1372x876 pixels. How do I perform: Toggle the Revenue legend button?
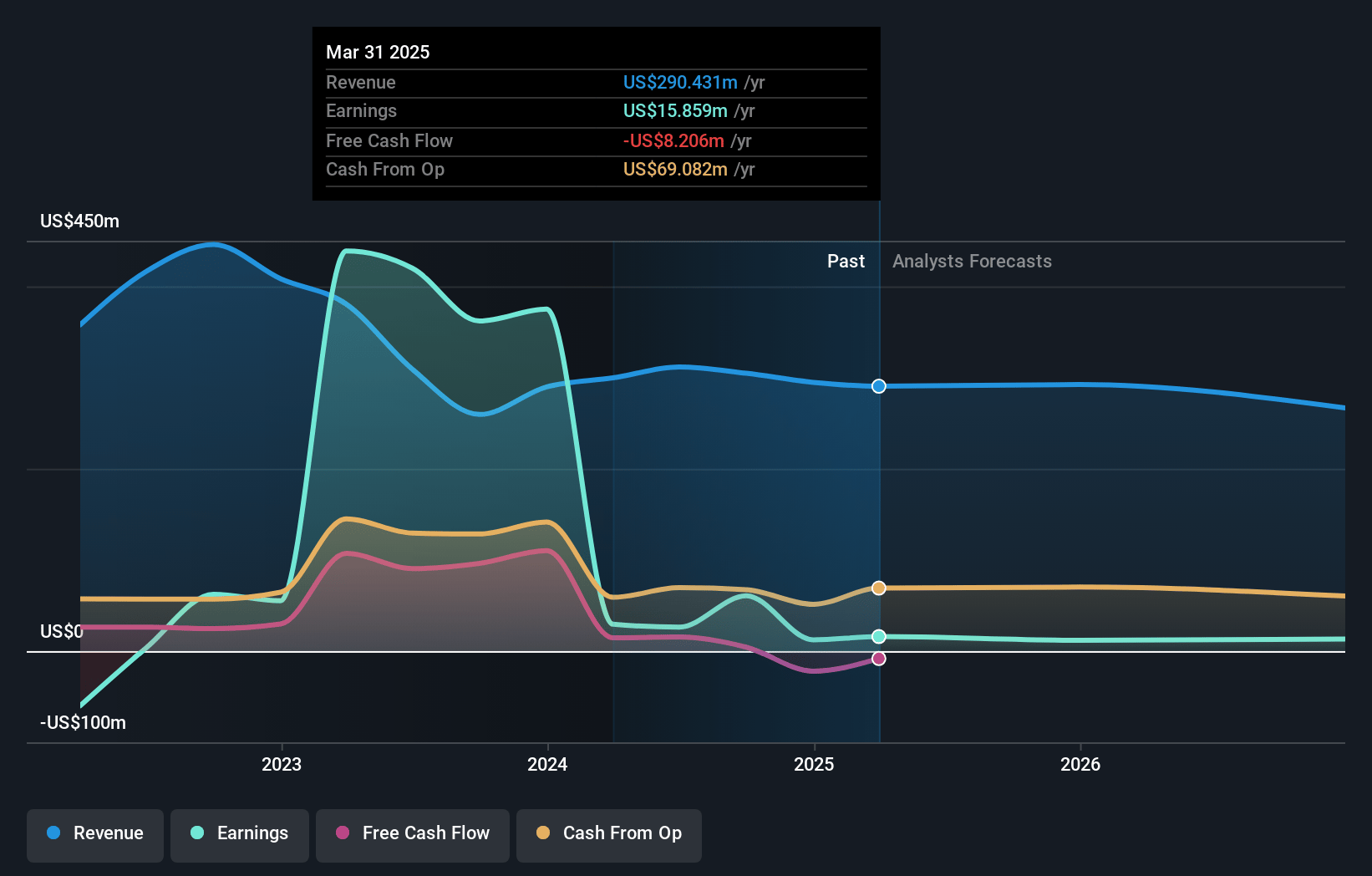coord(95,835)
